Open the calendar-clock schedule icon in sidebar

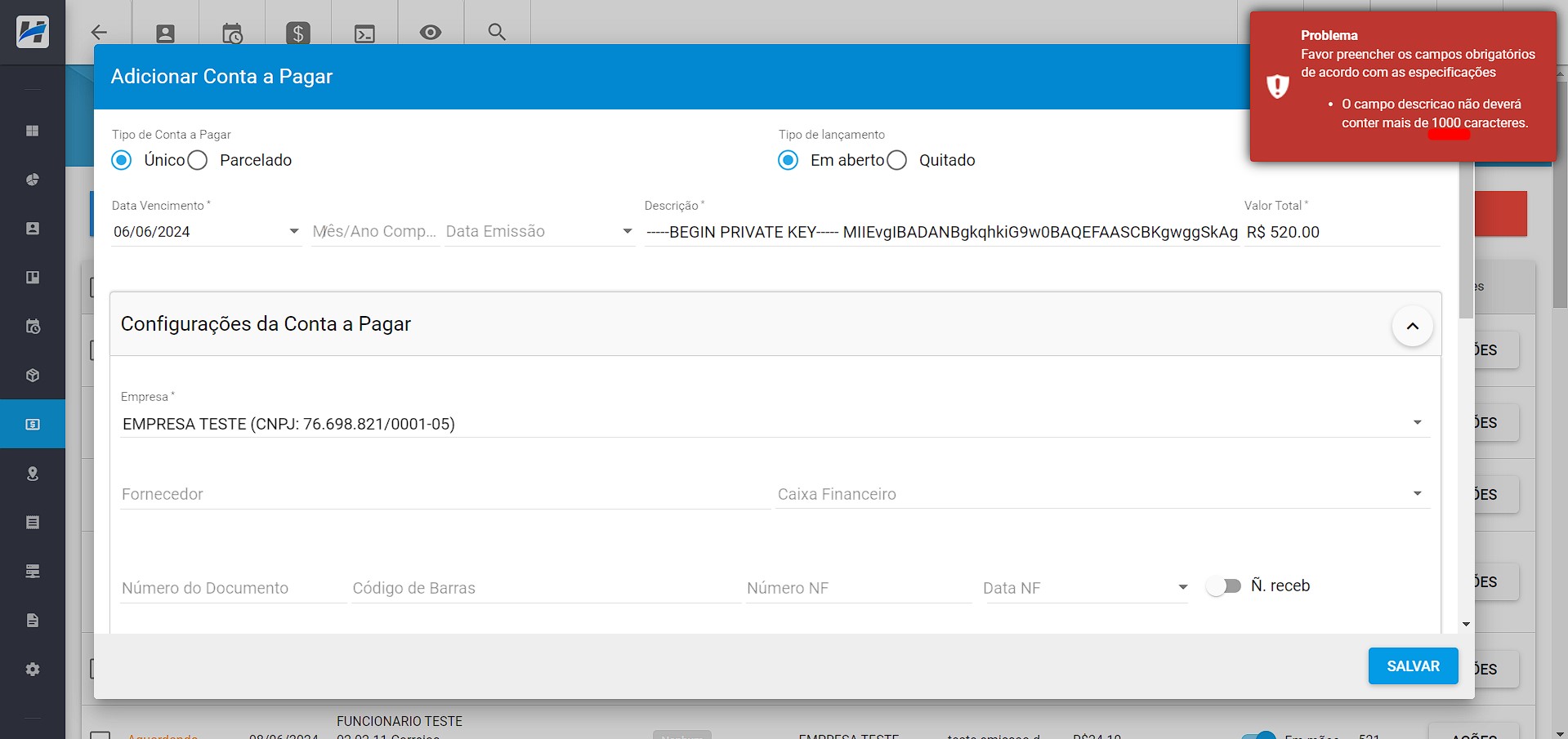pos(33,327)
